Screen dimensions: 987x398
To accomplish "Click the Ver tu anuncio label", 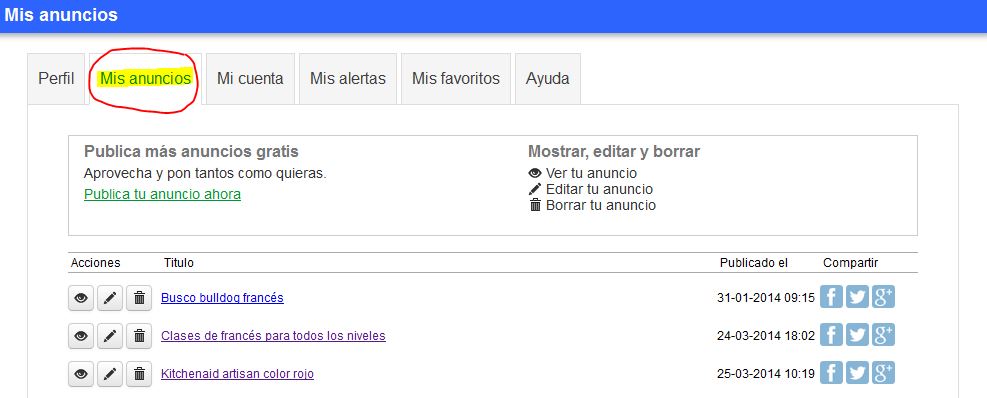I will click(x=592, y=173).
